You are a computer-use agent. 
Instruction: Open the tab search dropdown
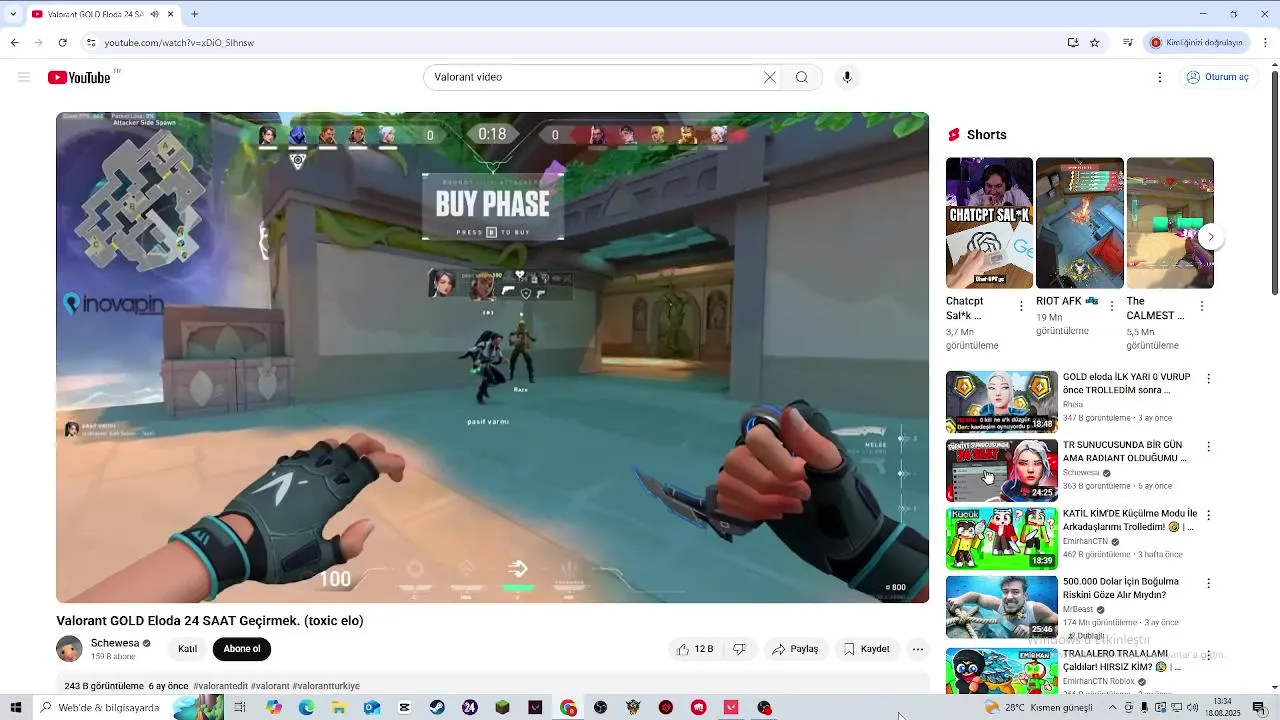[13, 14]
